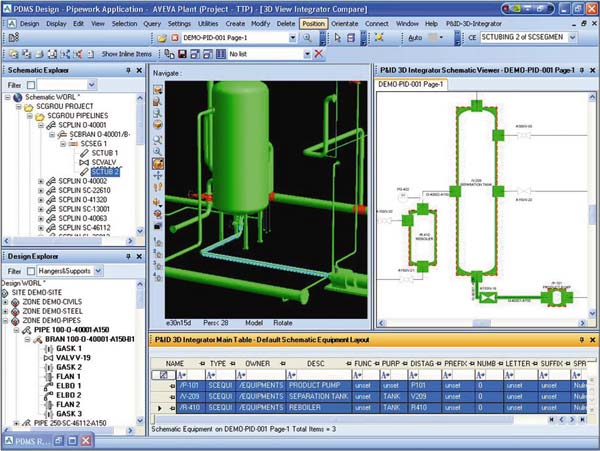The width and height of the screenshot is (600, 451).
Task: Select the DEMO-PID-001 Page-1 viewer tab
Action: (x=411, y=84)
